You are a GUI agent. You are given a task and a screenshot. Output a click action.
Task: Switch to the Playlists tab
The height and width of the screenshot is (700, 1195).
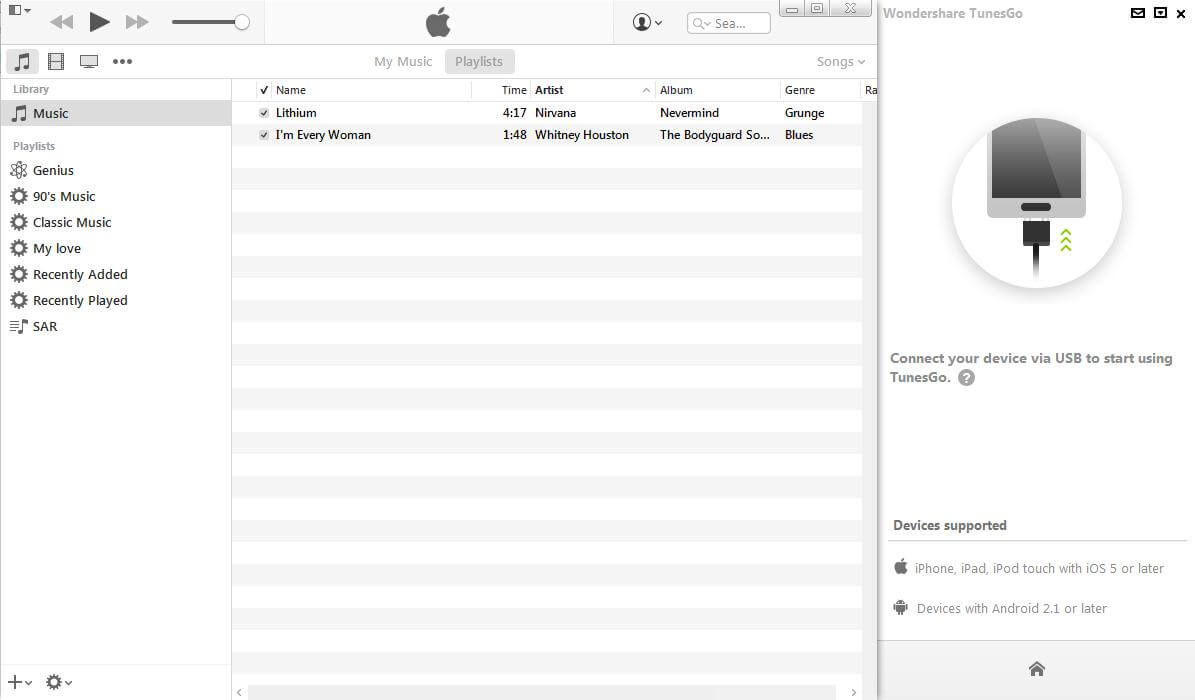(x=479, y=62)
